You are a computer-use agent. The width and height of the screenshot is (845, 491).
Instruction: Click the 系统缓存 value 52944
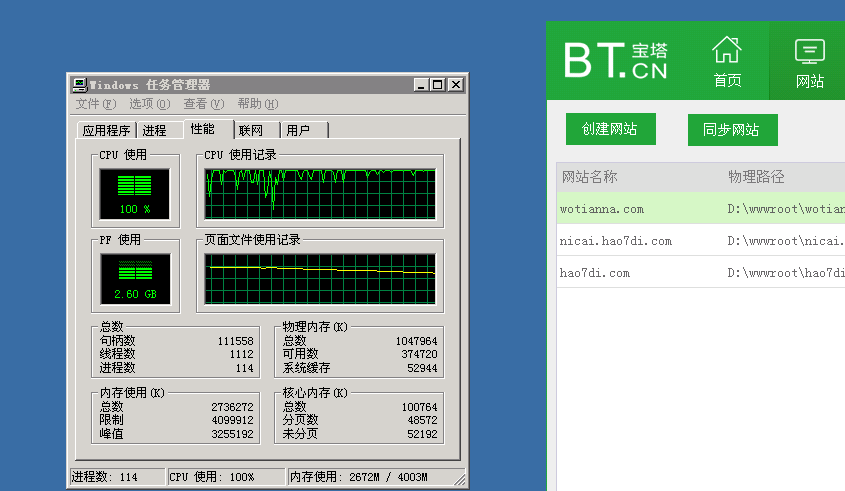pos(422,368)
